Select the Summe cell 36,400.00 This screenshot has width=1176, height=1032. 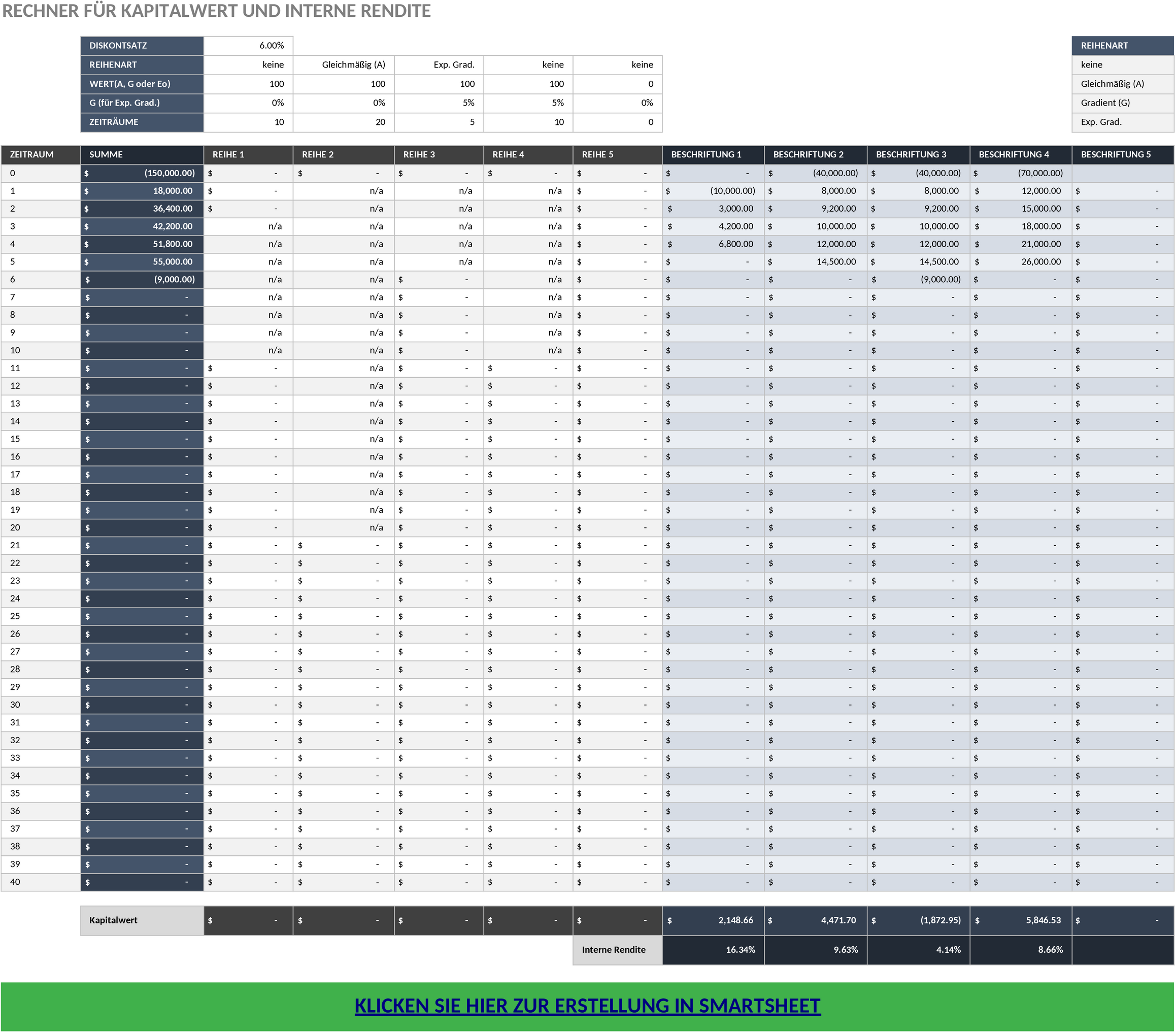point(142,209)
